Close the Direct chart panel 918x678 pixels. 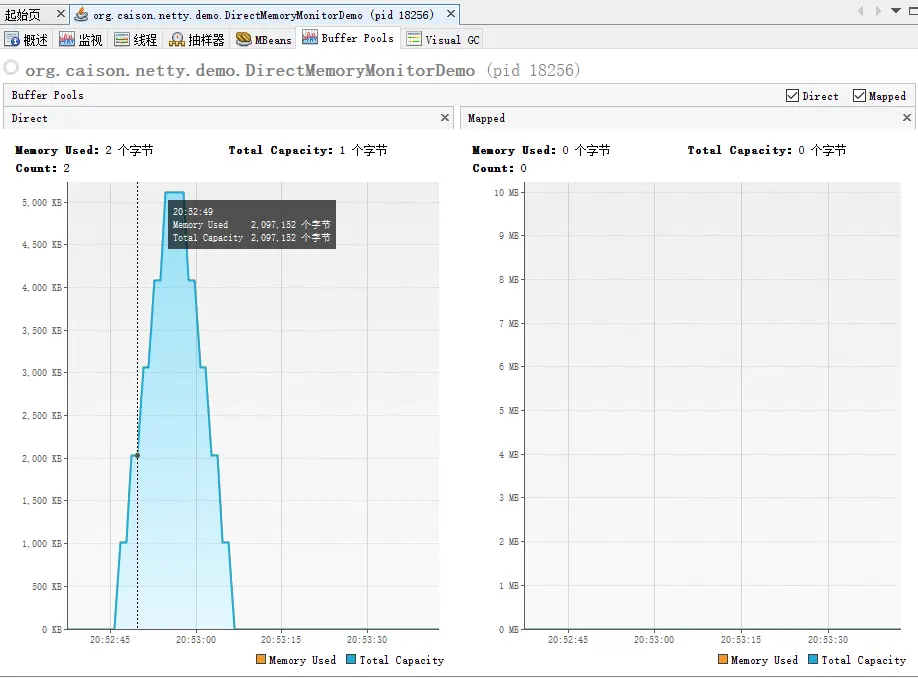pyautogui.click(x=445, y=118)
